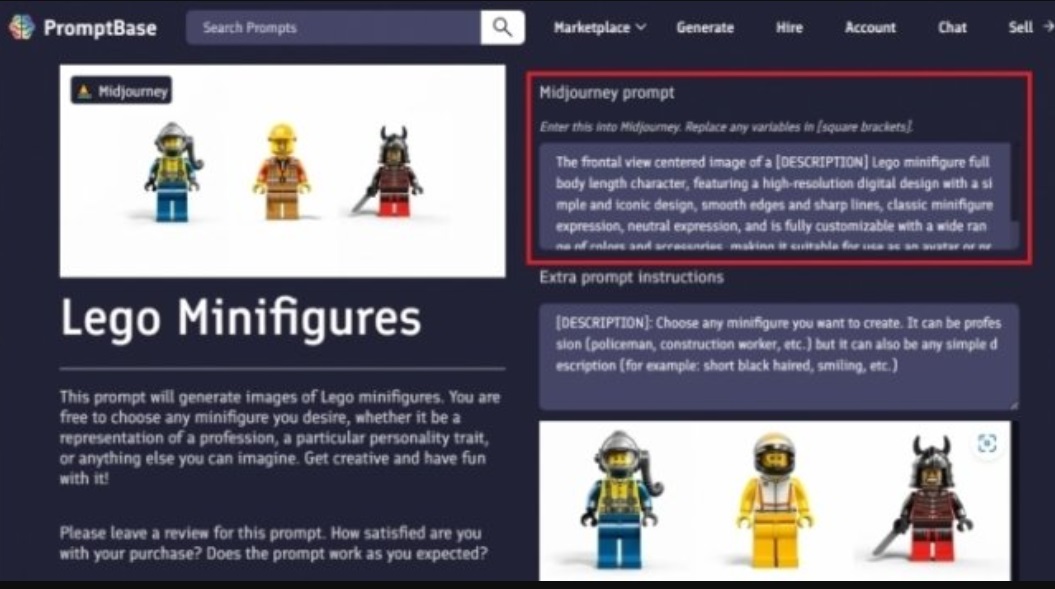Image resolution: width=1055 pixels, height=589 pixels.
Task: Click the chevron beside Marketplace
Action: pyautogui.click(x=641, y=28)
